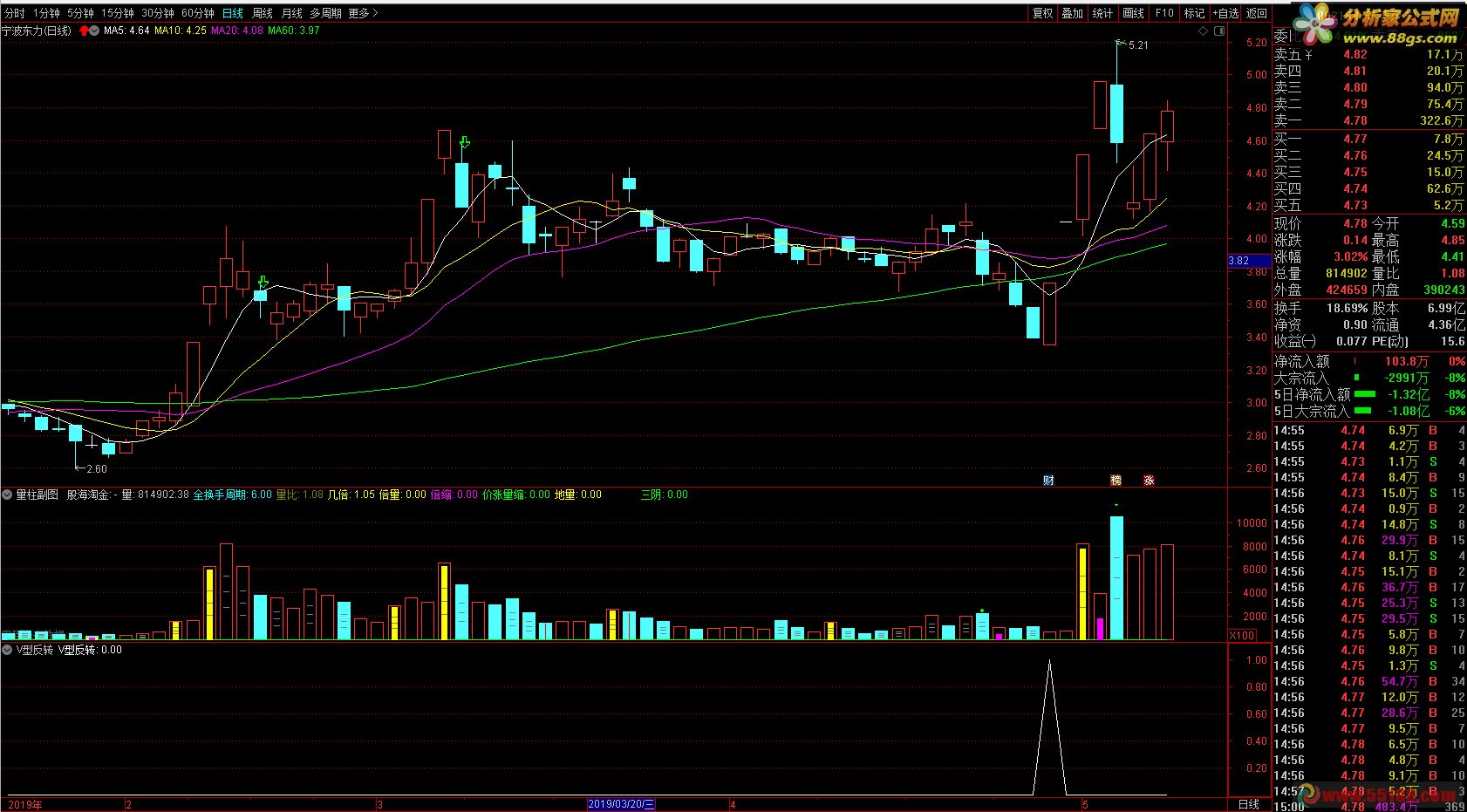Screen dimensions: 1467x812
Task: Activate the 画线 drawing tool
Action: point(1133,13)
